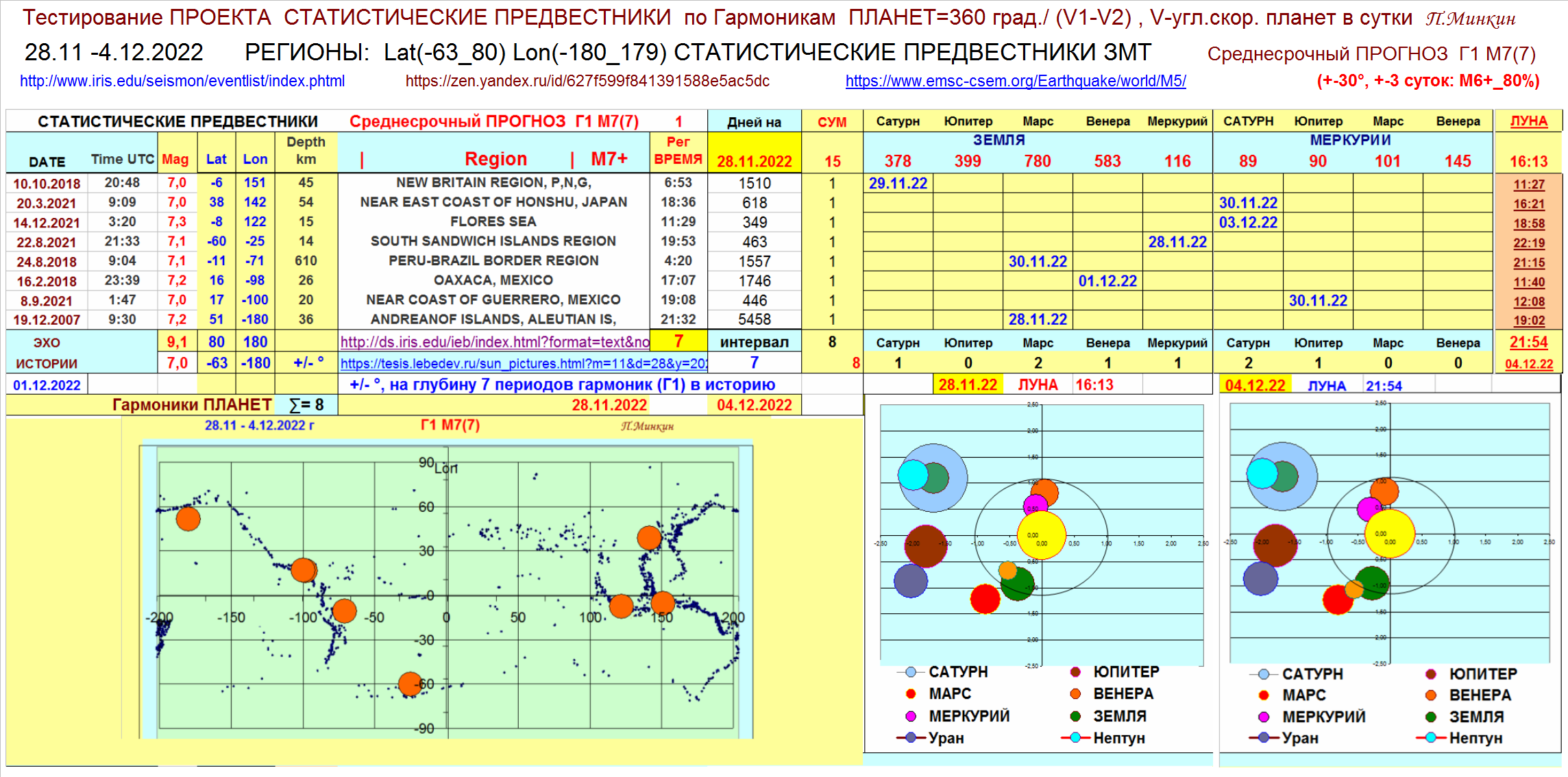
Task: Open the iris.edu seismon eventlist link
Action: click(x=182, y=81)
